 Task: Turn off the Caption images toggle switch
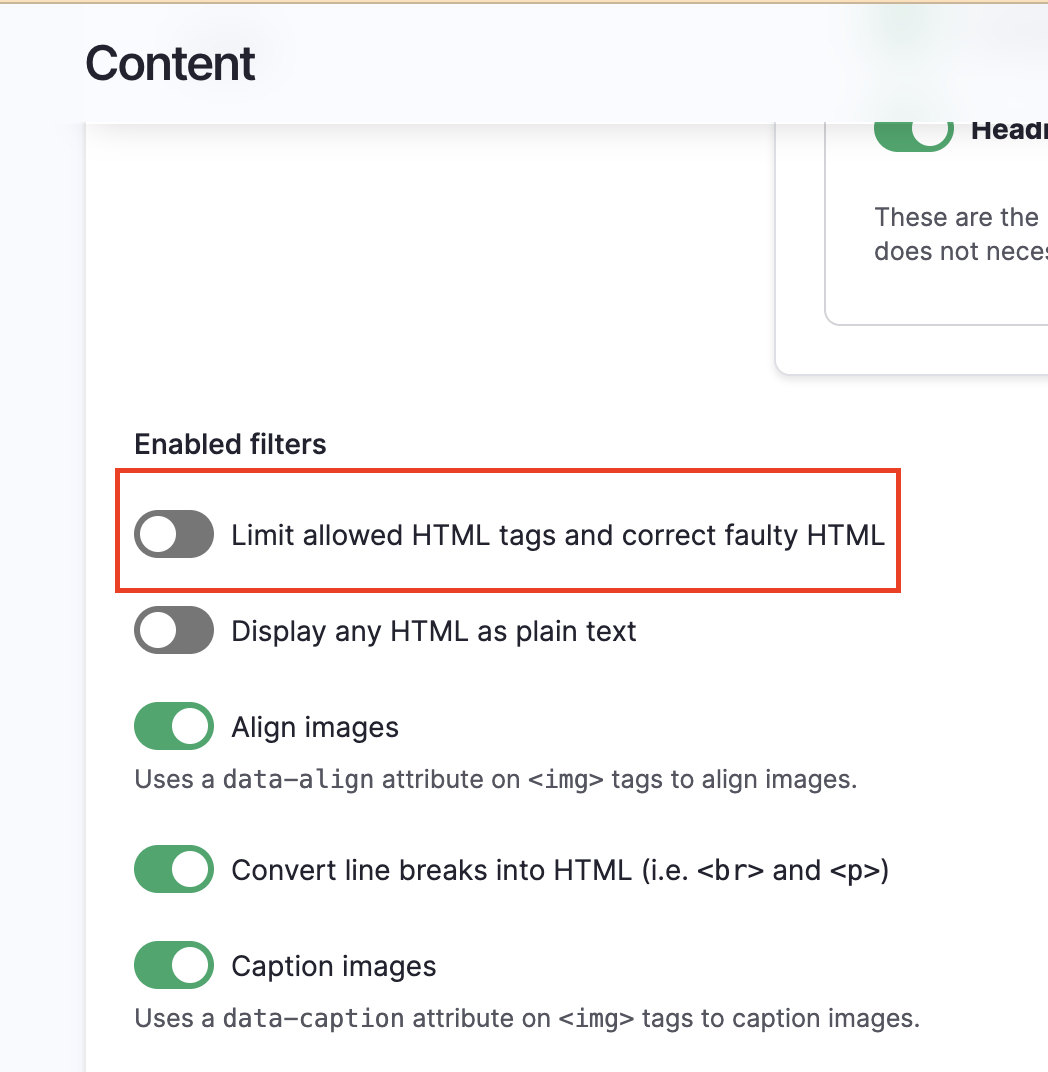coord(174,966)
